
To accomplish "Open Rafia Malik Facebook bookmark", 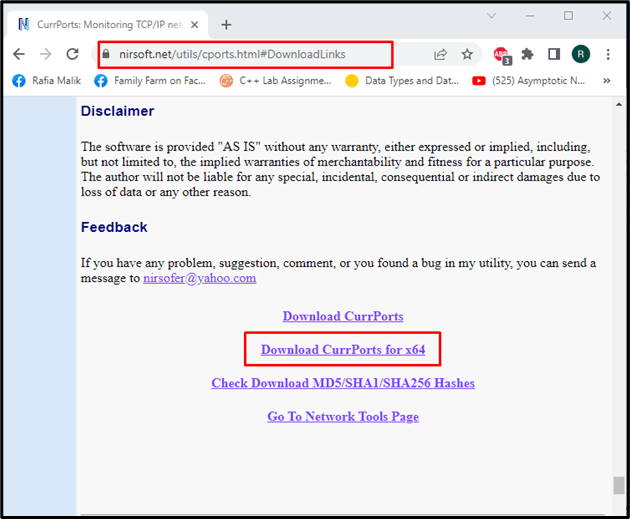I will (47, 81).
